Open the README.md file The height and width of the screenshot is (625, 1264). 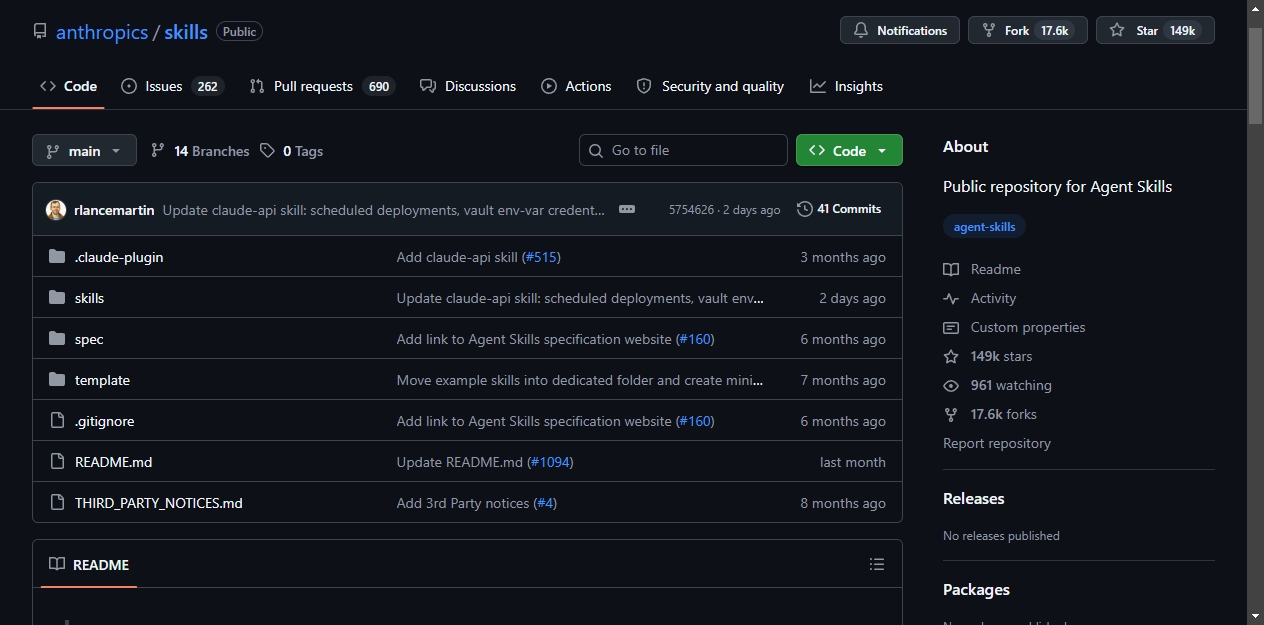(x=113, y=462)
